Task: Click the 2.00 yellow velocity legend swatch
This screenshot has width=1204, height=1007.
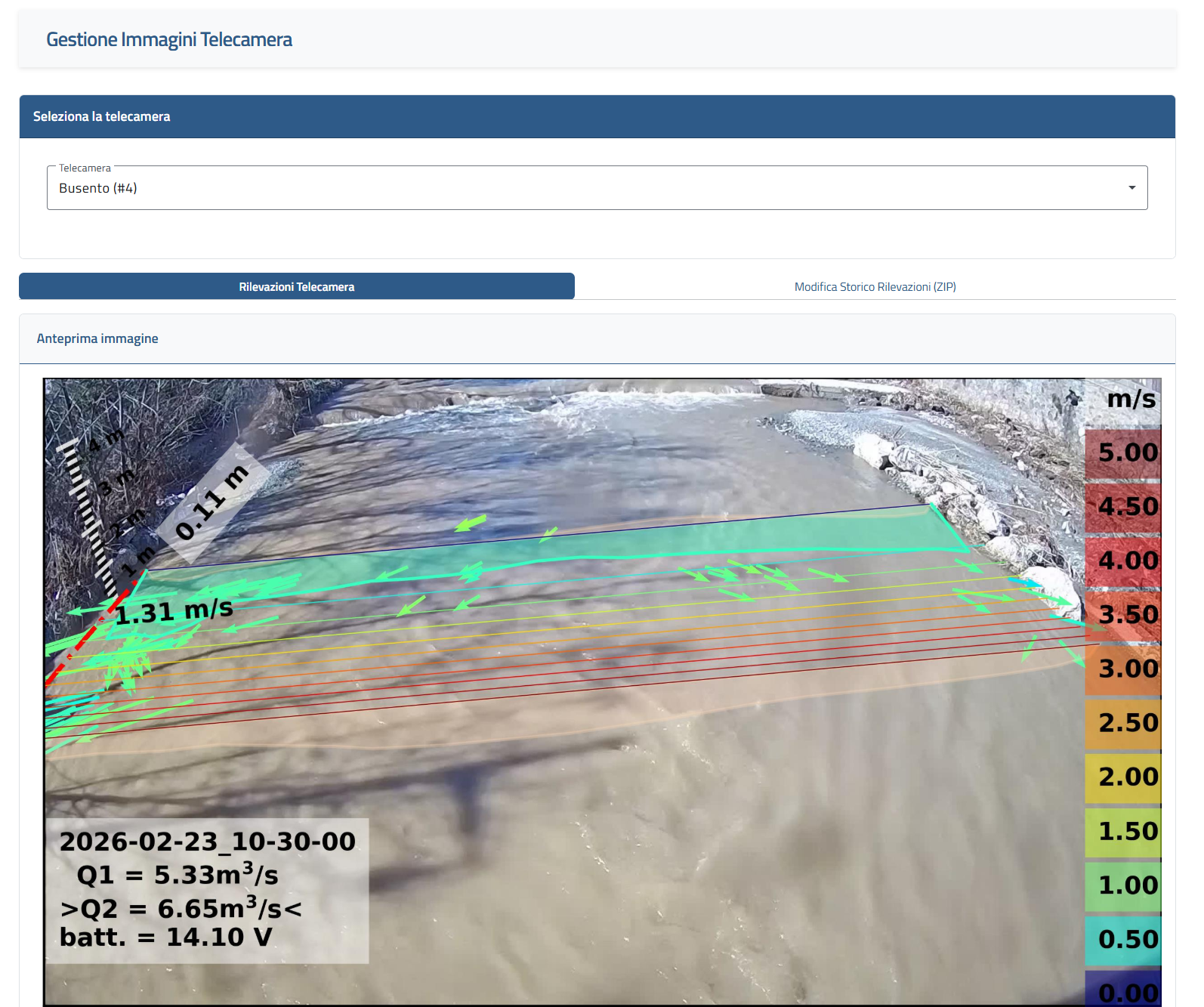Action: (1123, 777)
